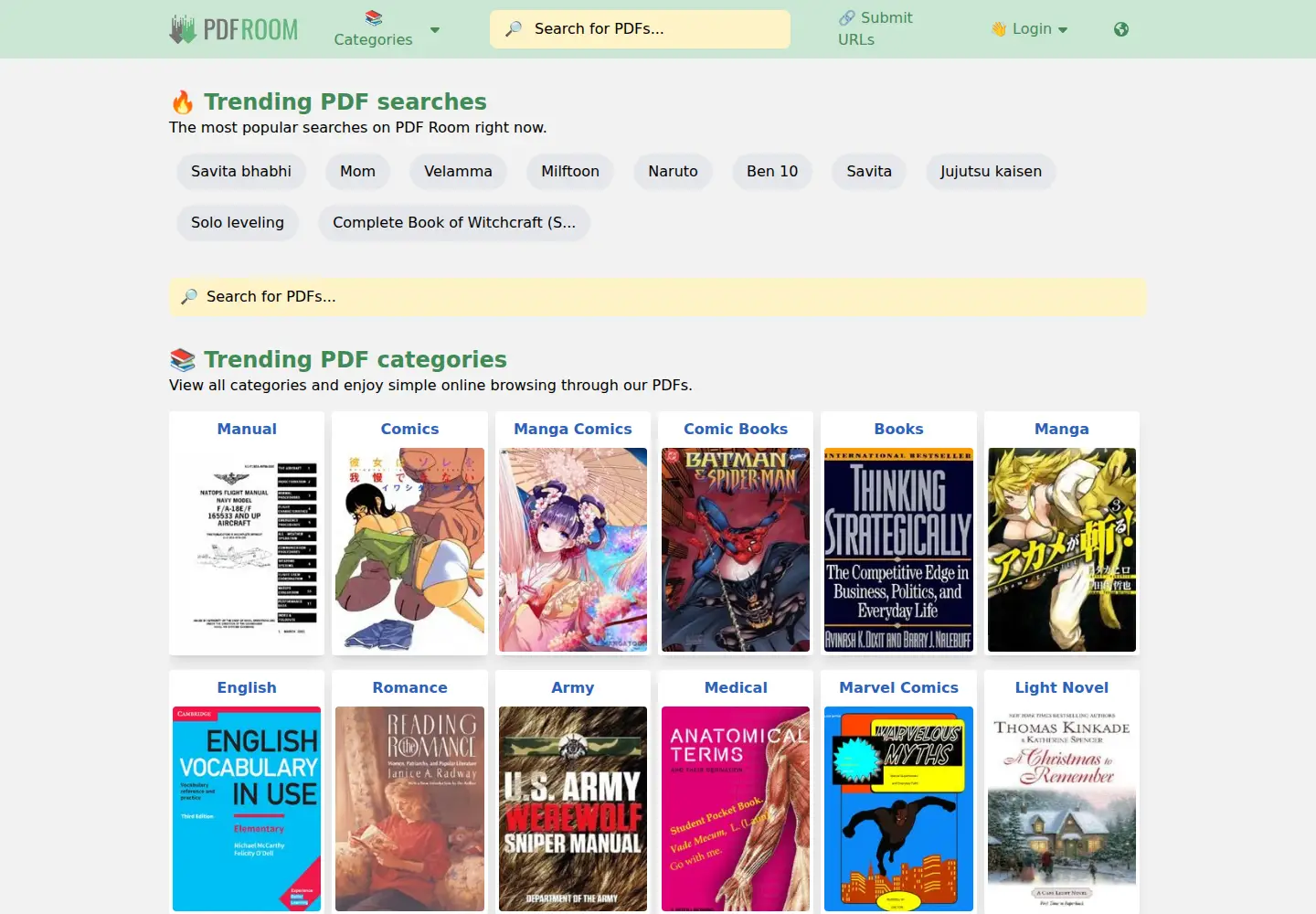1316x914 pixels.
Task: Go to the Comic Books category
Action: 736,429
